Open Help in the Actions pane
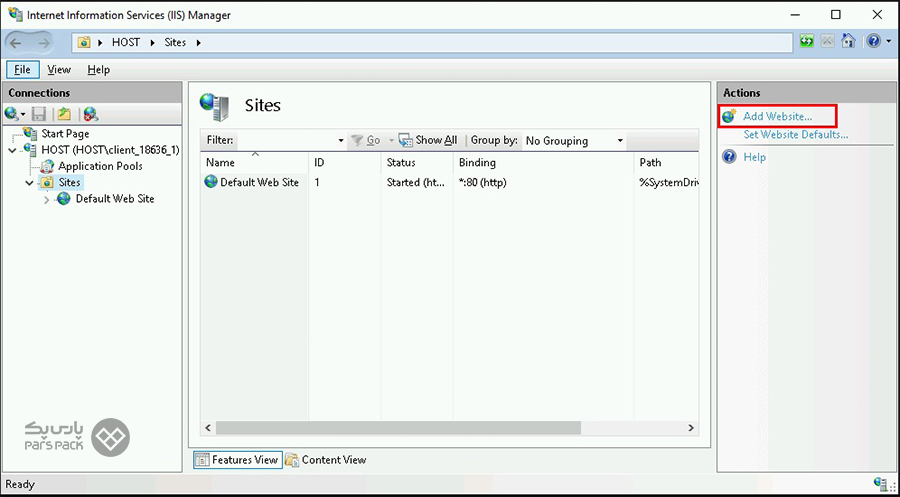 (x=754, y=157)
